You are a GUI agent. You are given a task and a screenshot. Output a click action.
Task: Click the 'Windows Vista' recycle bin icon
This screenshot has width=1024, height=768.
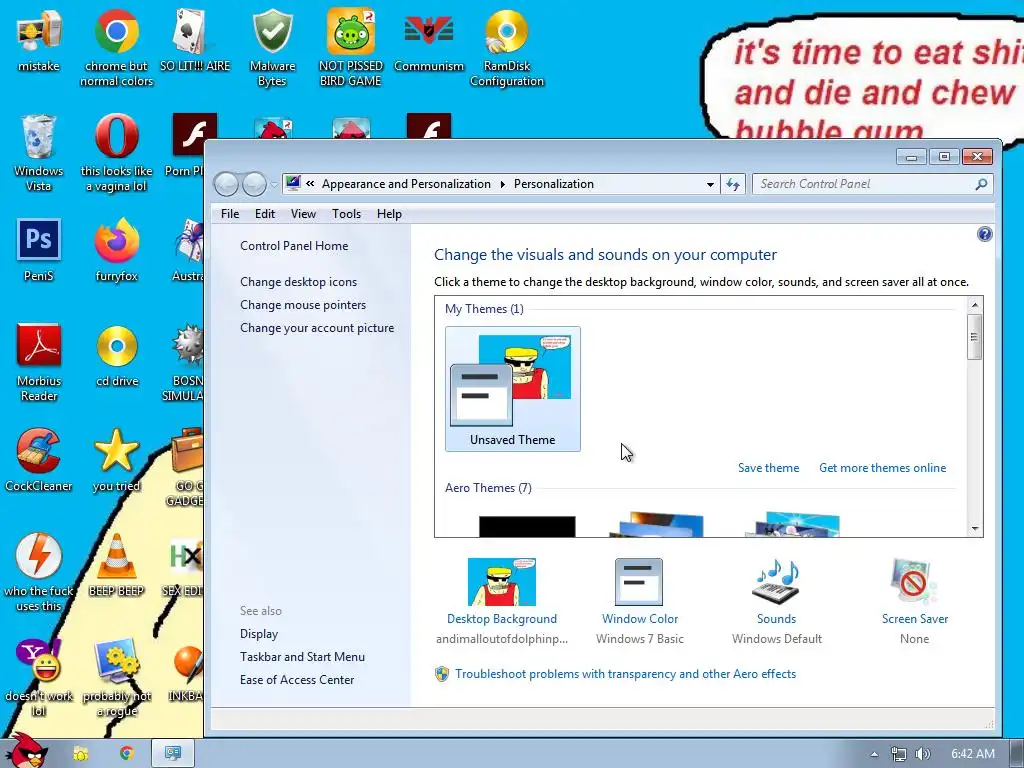[x=39, y=153]
